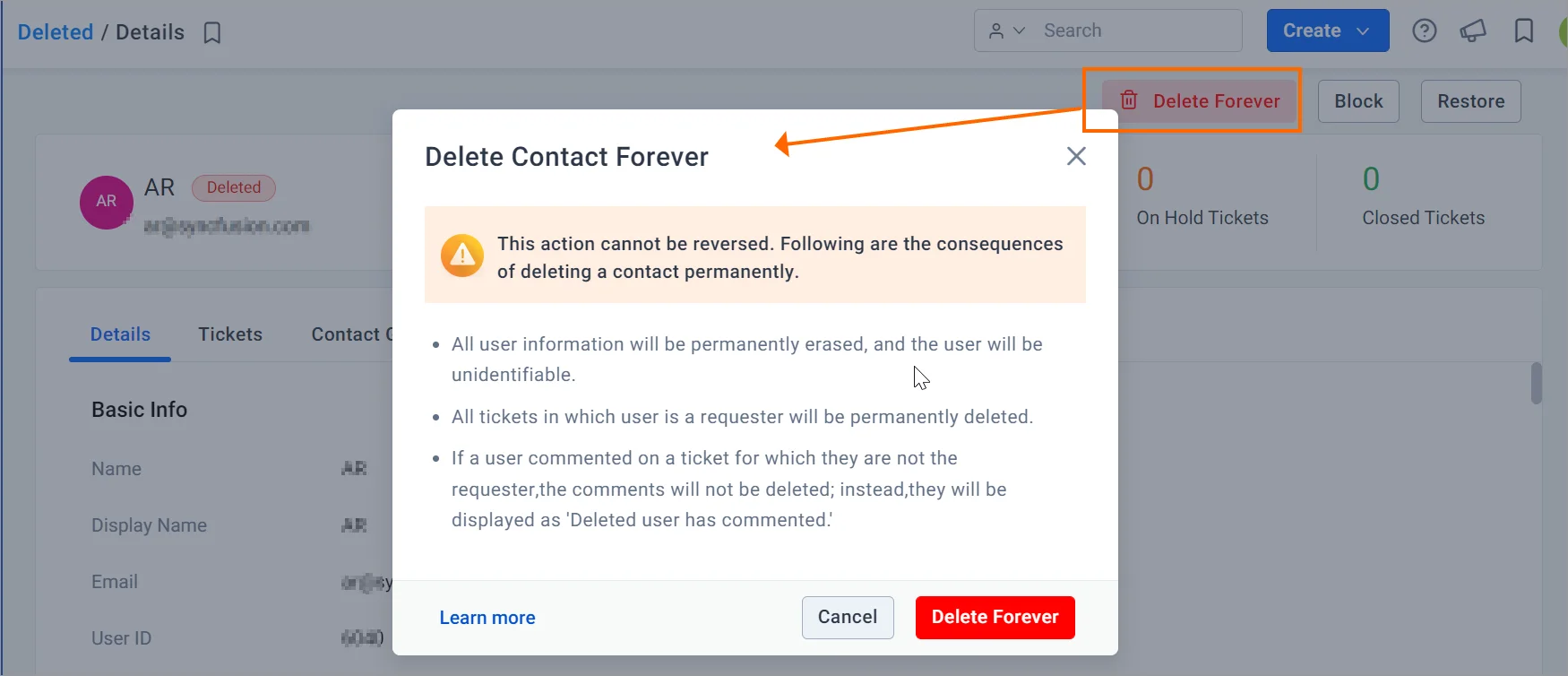The height and width of the screenshot is (676, 1568).
Task: Click the person icon in the search bar
Action: (x=997, y=30)
